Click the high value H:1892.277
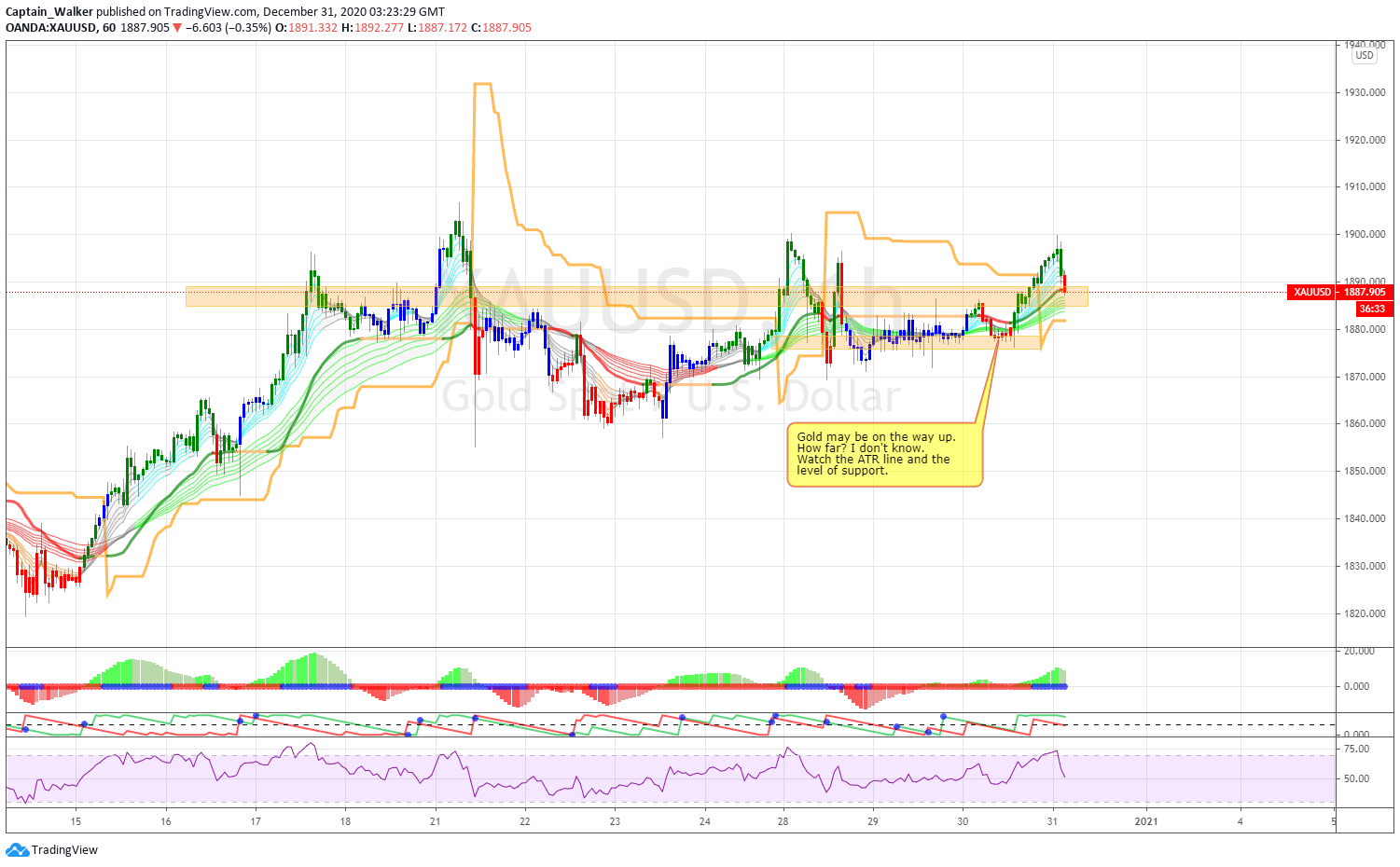 point(372,28)
